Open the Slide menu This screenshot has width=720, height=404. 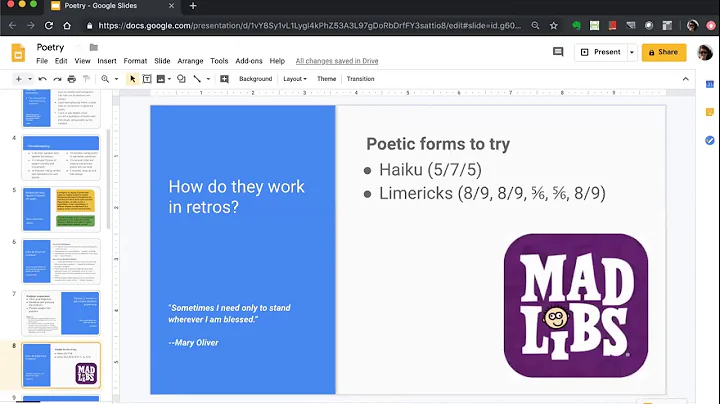tap(162, 61)
